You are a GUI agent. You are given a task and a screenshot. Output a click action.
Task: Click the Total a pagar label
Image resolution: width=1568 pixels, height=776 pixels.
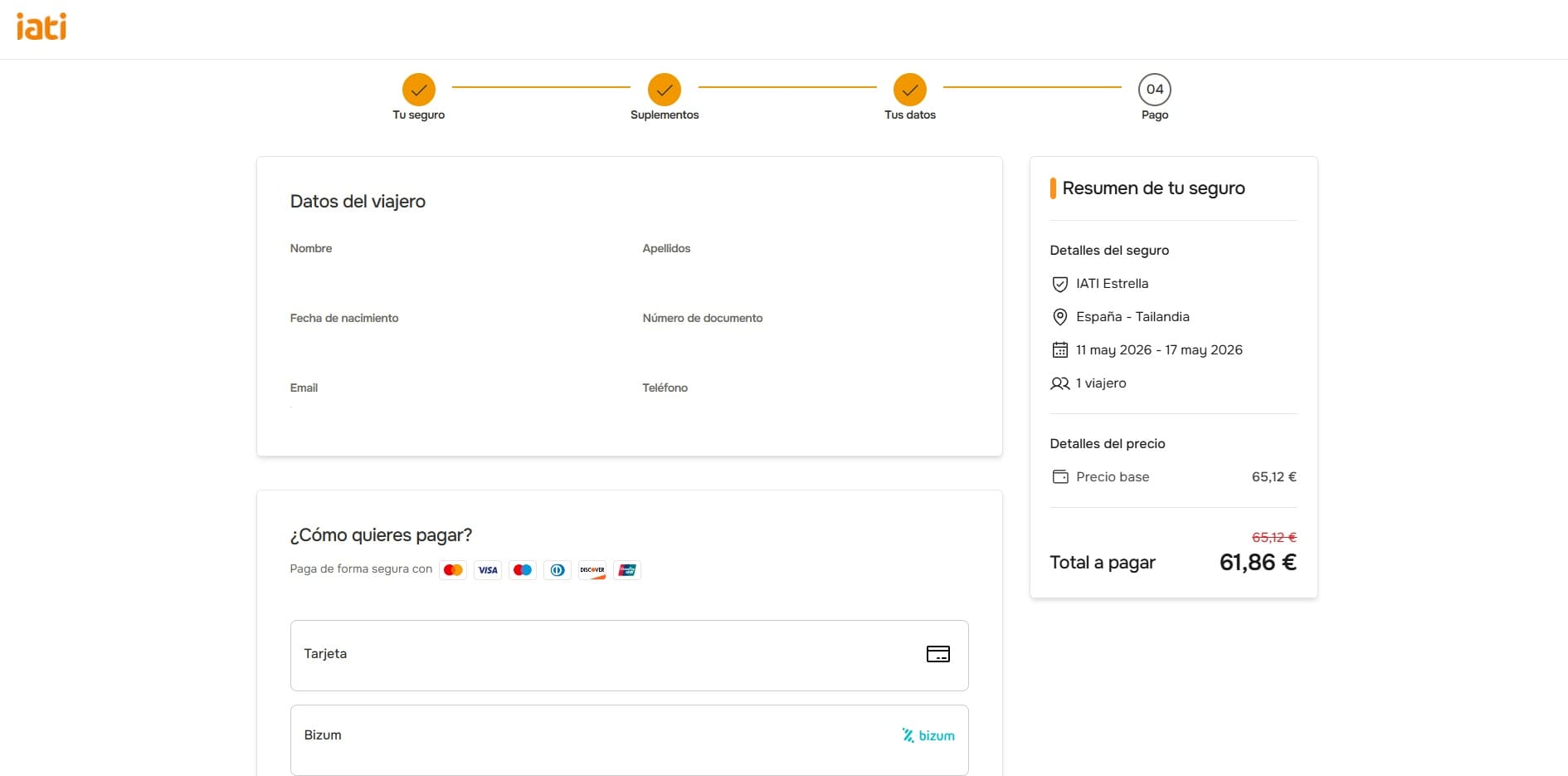[x=1103, y=563]
